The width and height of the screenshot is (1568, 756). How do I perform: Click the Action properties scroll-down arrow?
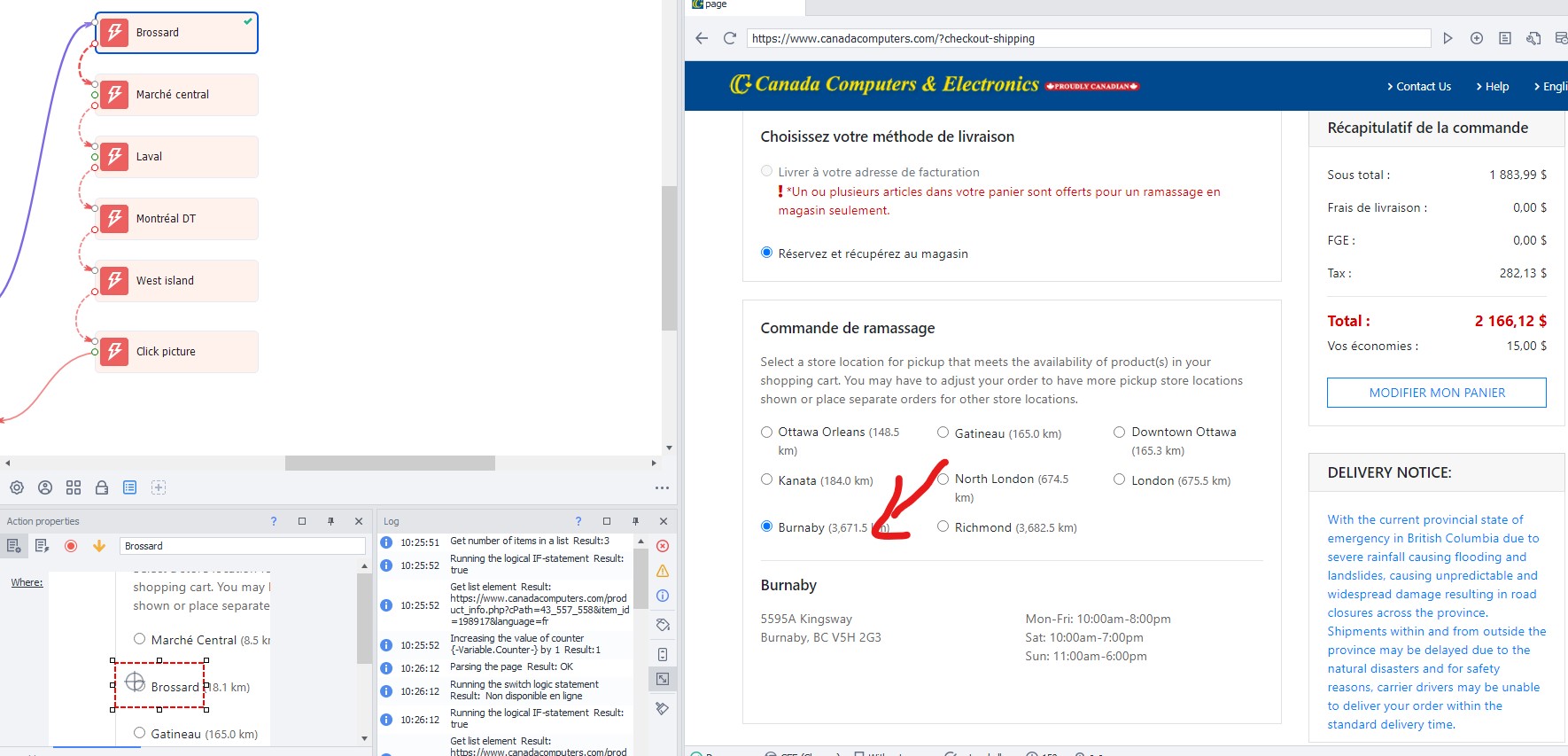click(364, 737)
